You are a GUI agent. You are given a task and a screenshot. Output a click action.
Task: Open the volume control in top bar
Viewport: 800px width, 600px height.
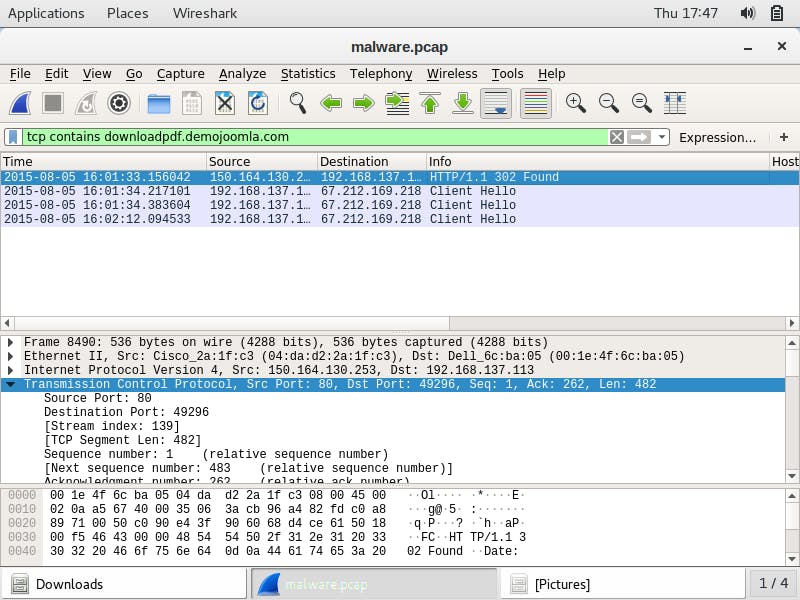pyautogui.click(x=748, y=13)
